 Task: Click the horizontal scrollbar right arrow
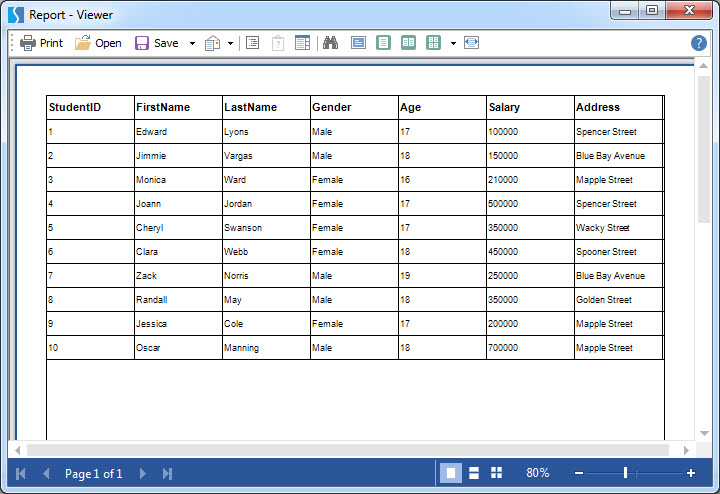pyautogui.click(x=686, y=450)
